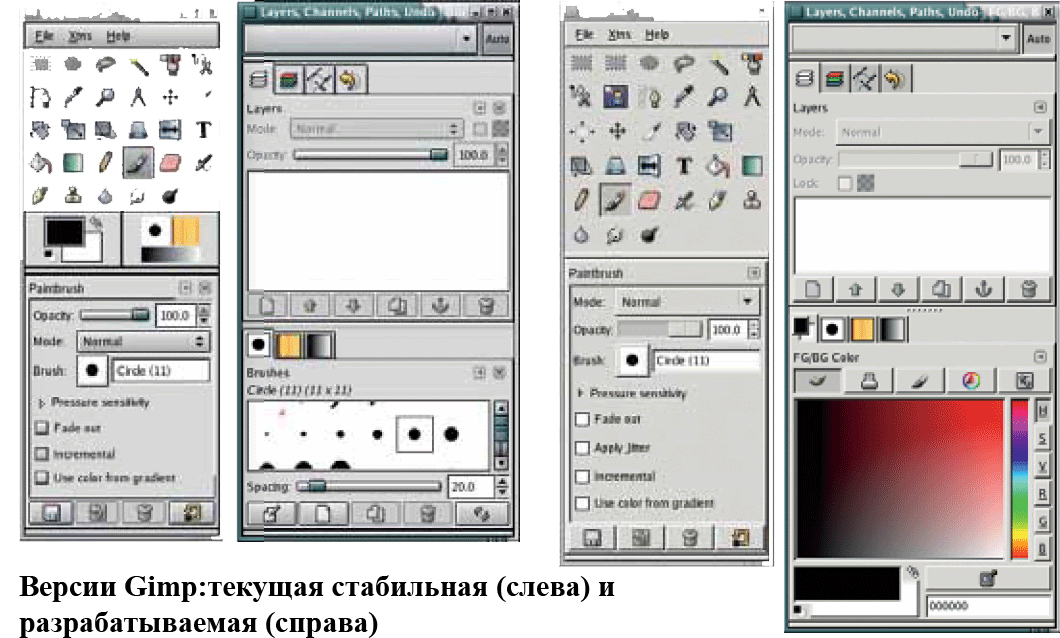The image size is (1060, 638).
Task: Click new layer button in right Layers dialog
Action: 813,290
